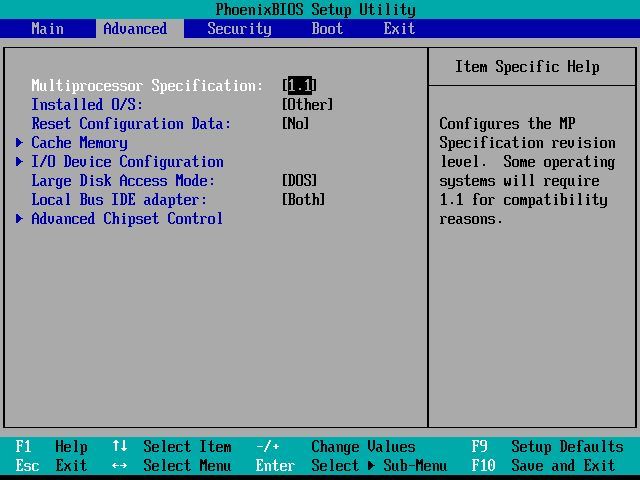This screenshot has height=480, width=640.
Task: Select Large Disk Access Mode label
Action: click(123, 180)
